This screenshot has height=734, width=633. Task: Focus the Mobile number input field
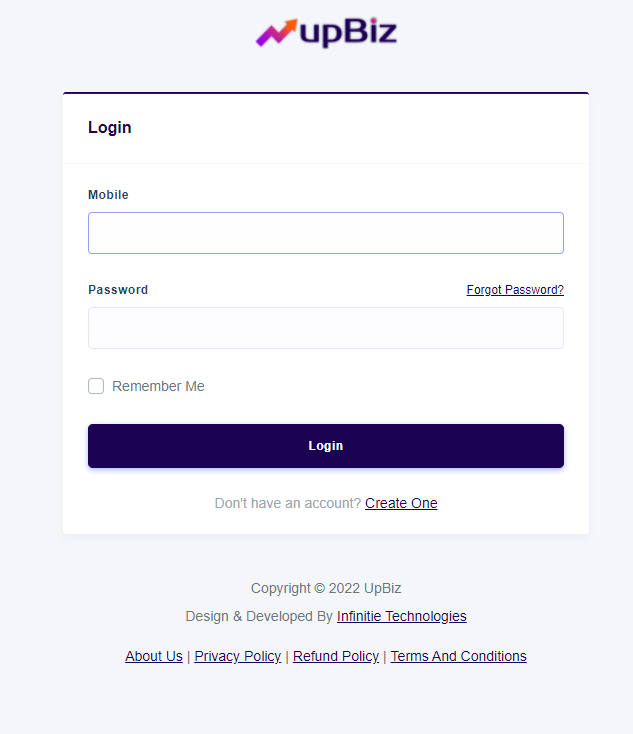click(x=326, y=233)
